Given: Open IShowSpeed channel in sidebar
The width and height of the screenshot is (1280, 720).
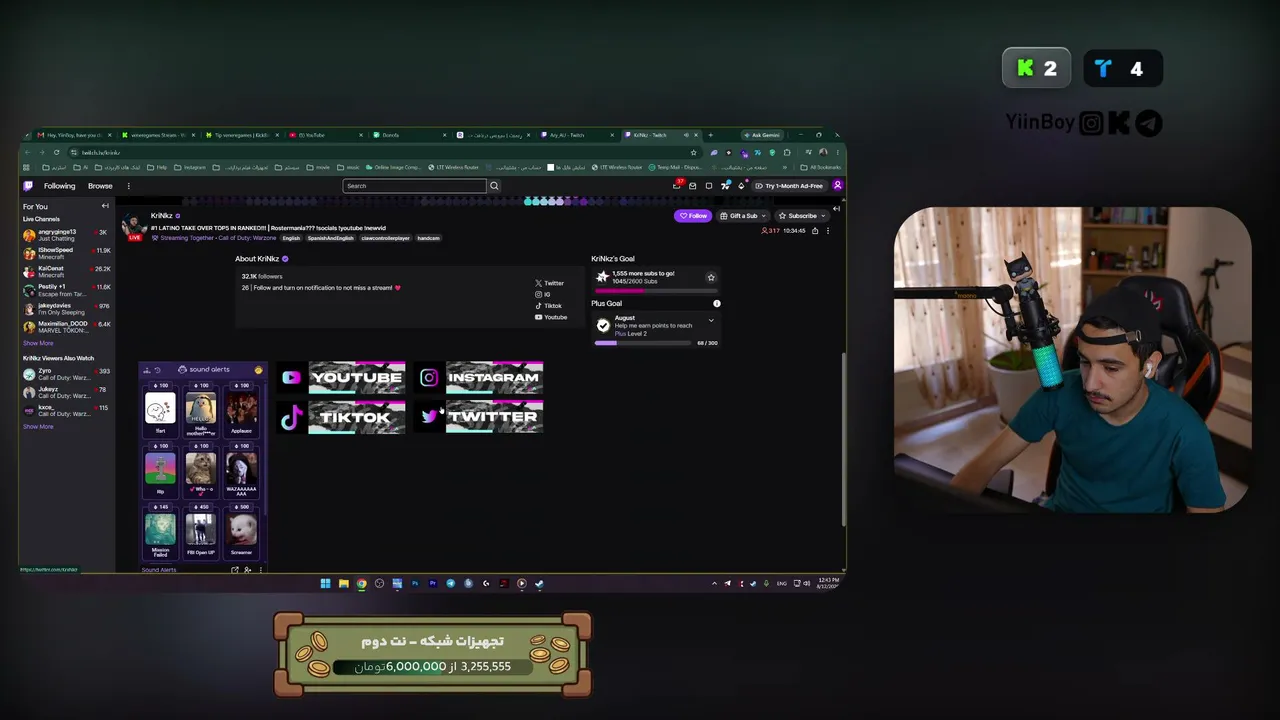Looking at the screenshot, I should (x=66, y=253).
